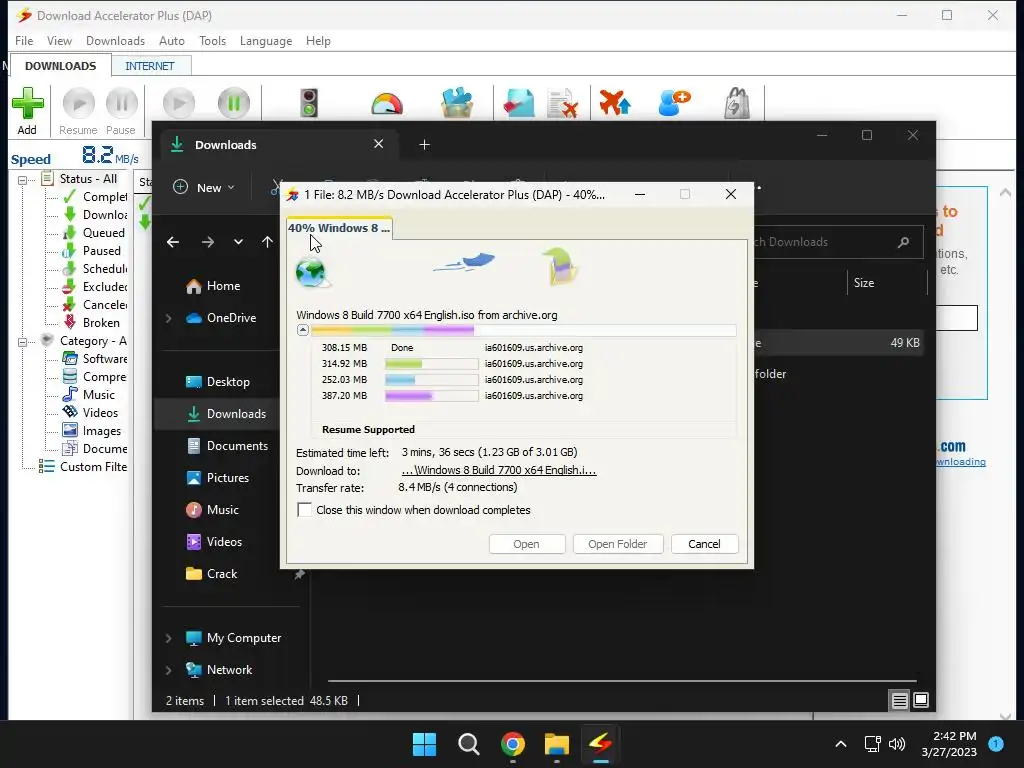
Task: Select Completed status filter in DAP tree
Action: pos(95,197)
